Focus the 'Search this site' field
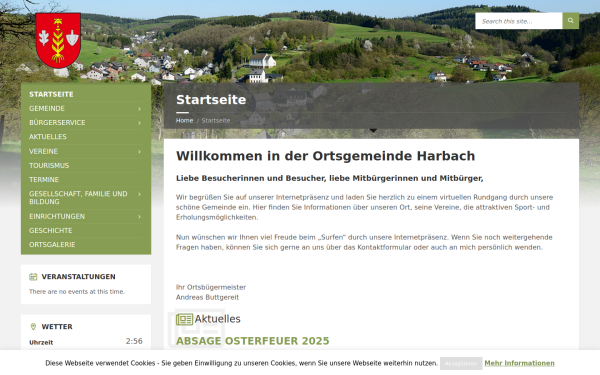Screen dimensions: 600x375 519,21
